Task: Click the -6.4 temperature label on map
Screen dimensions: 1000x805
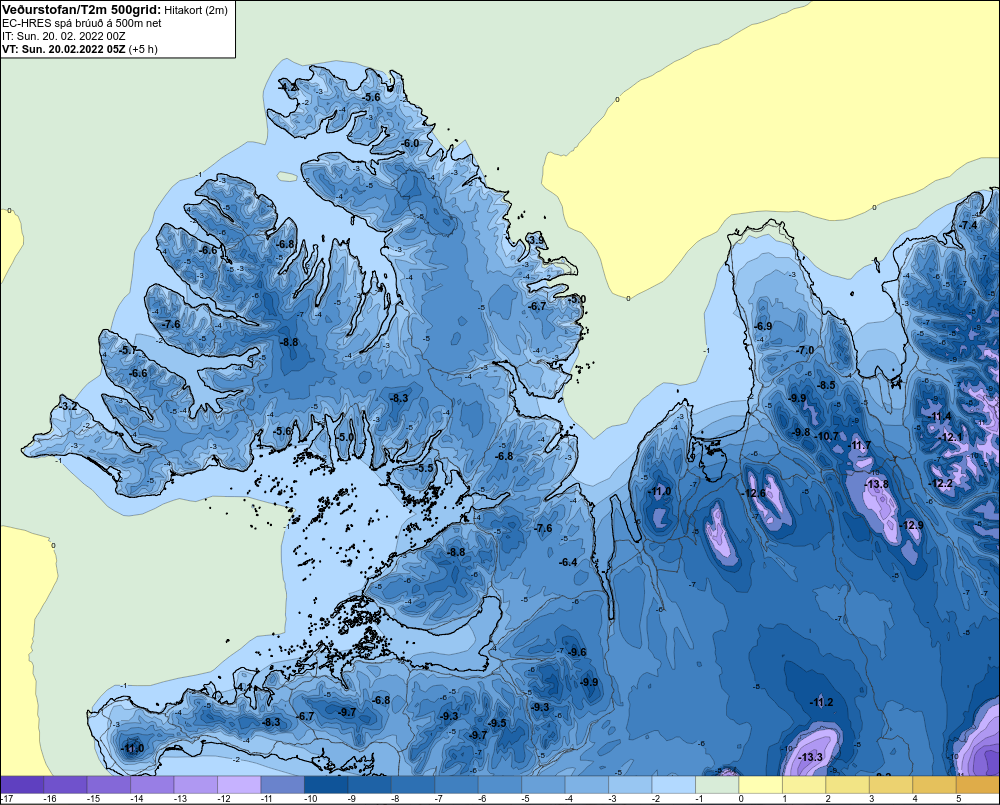Action: (568, 562)
